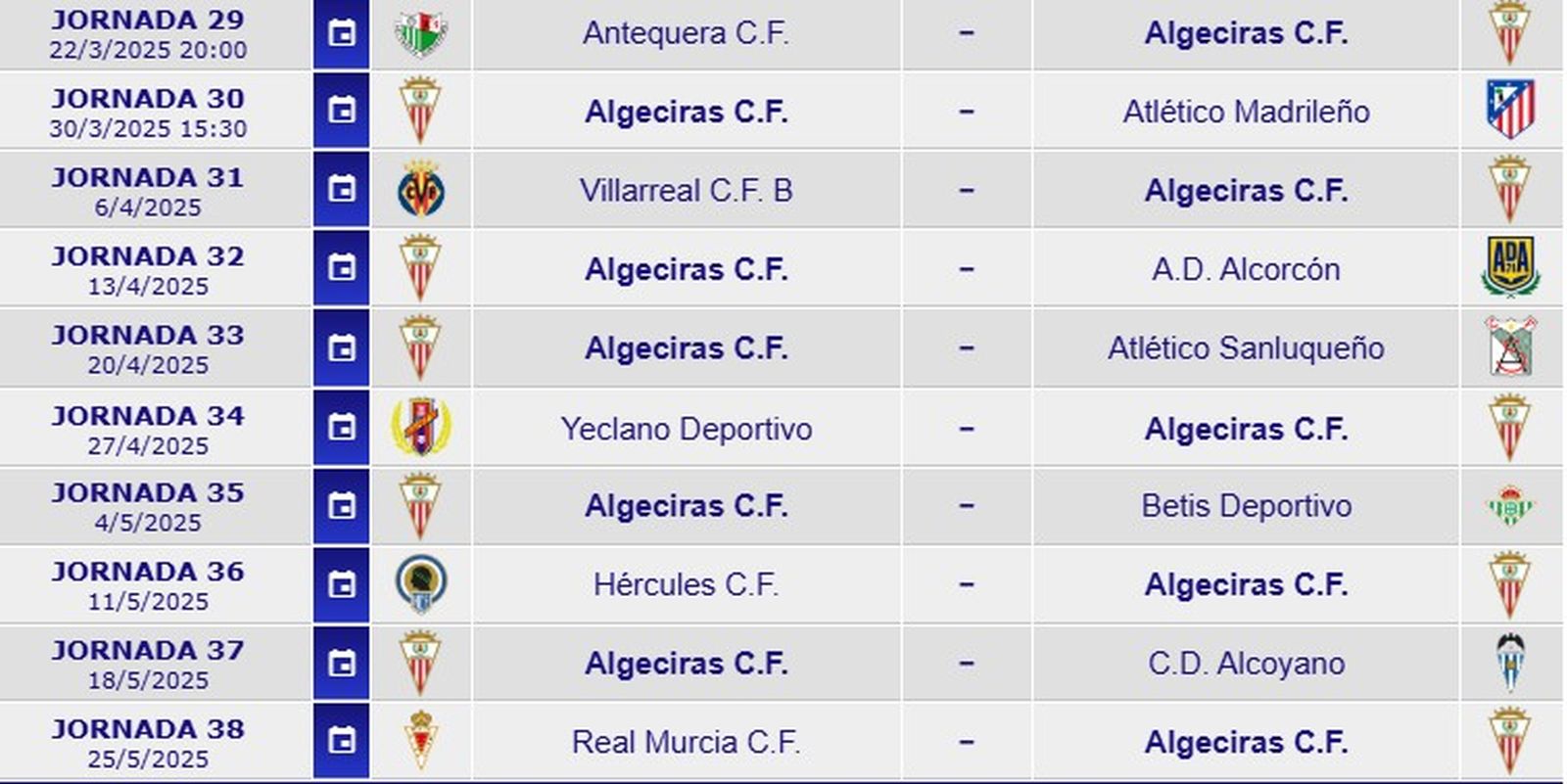
Task: Click the Betis Deportivo club crest
Action: [x=1511, y=505]
